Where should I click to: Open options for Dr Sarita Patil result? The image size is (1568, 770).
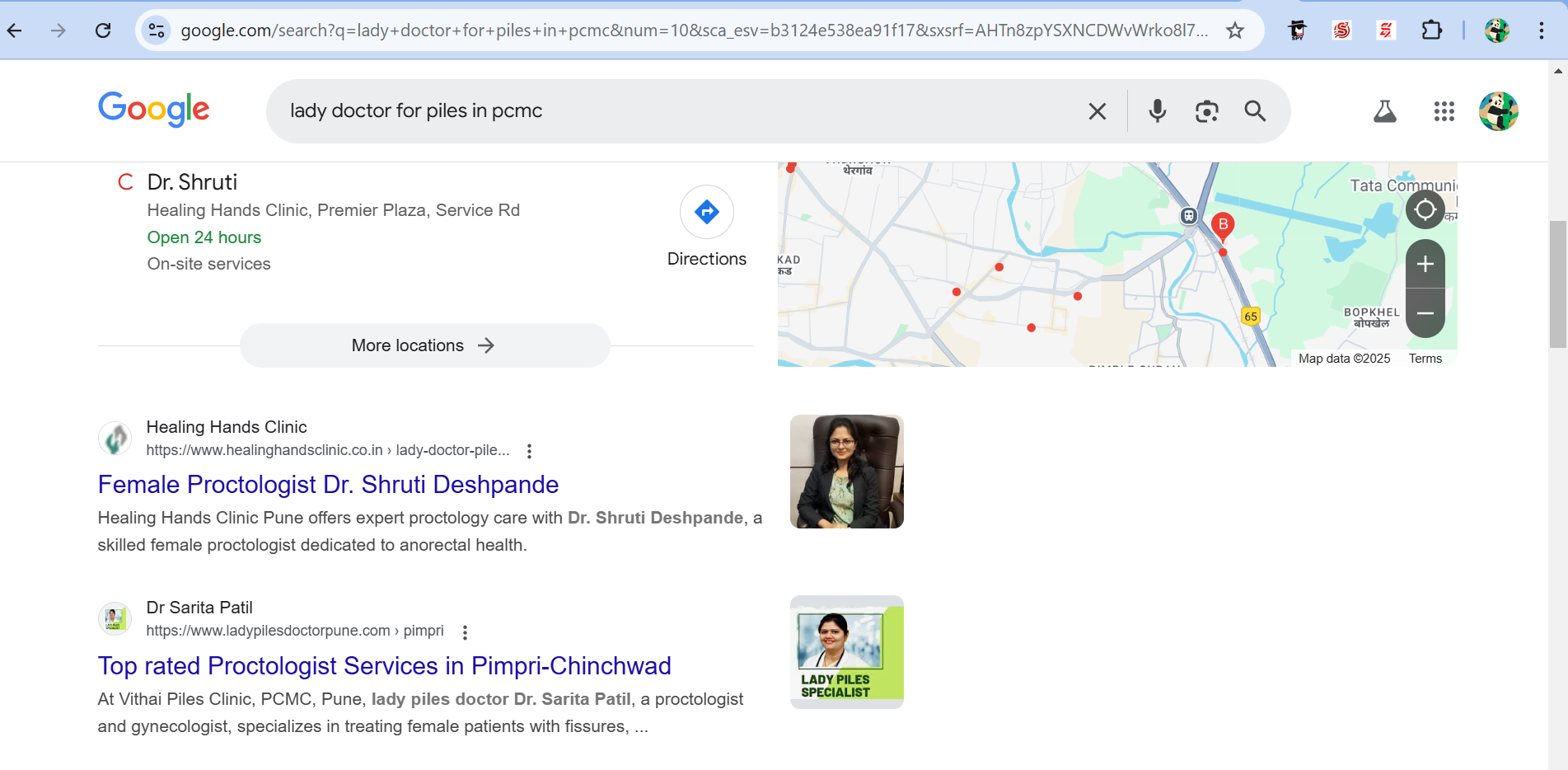coord(465,632)
